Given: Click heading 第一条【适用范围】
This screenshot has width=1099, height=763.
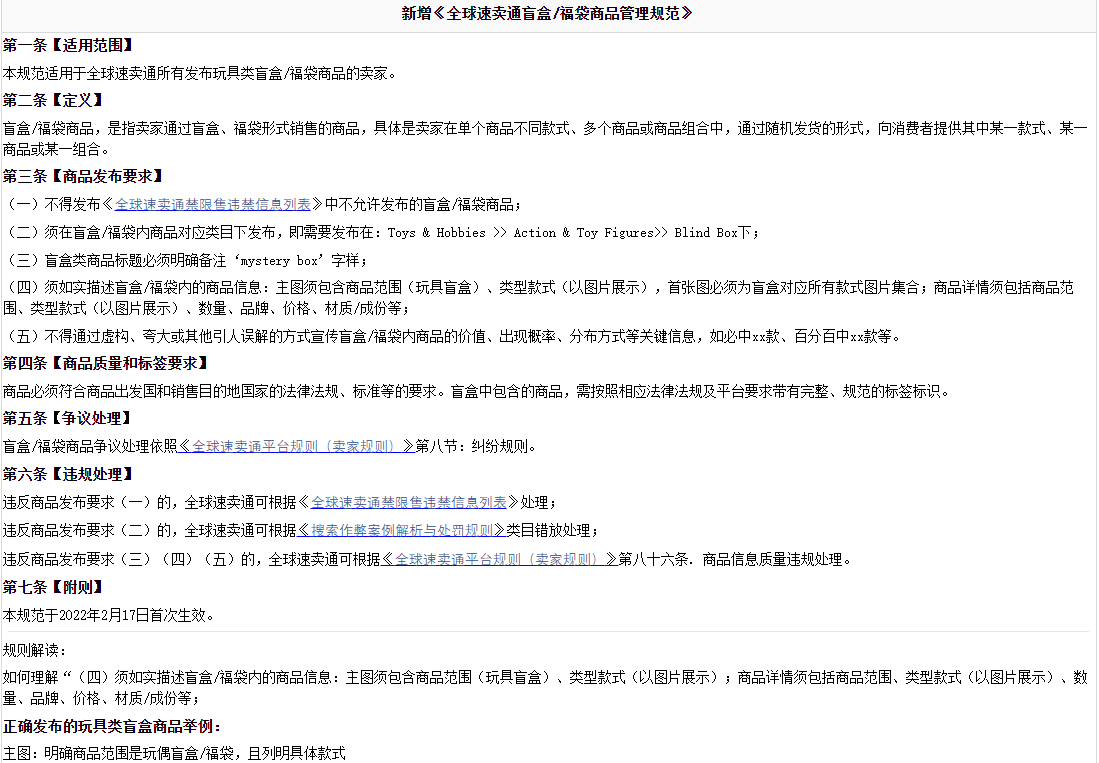Looking at the screenshot, I should click(68, 46).
